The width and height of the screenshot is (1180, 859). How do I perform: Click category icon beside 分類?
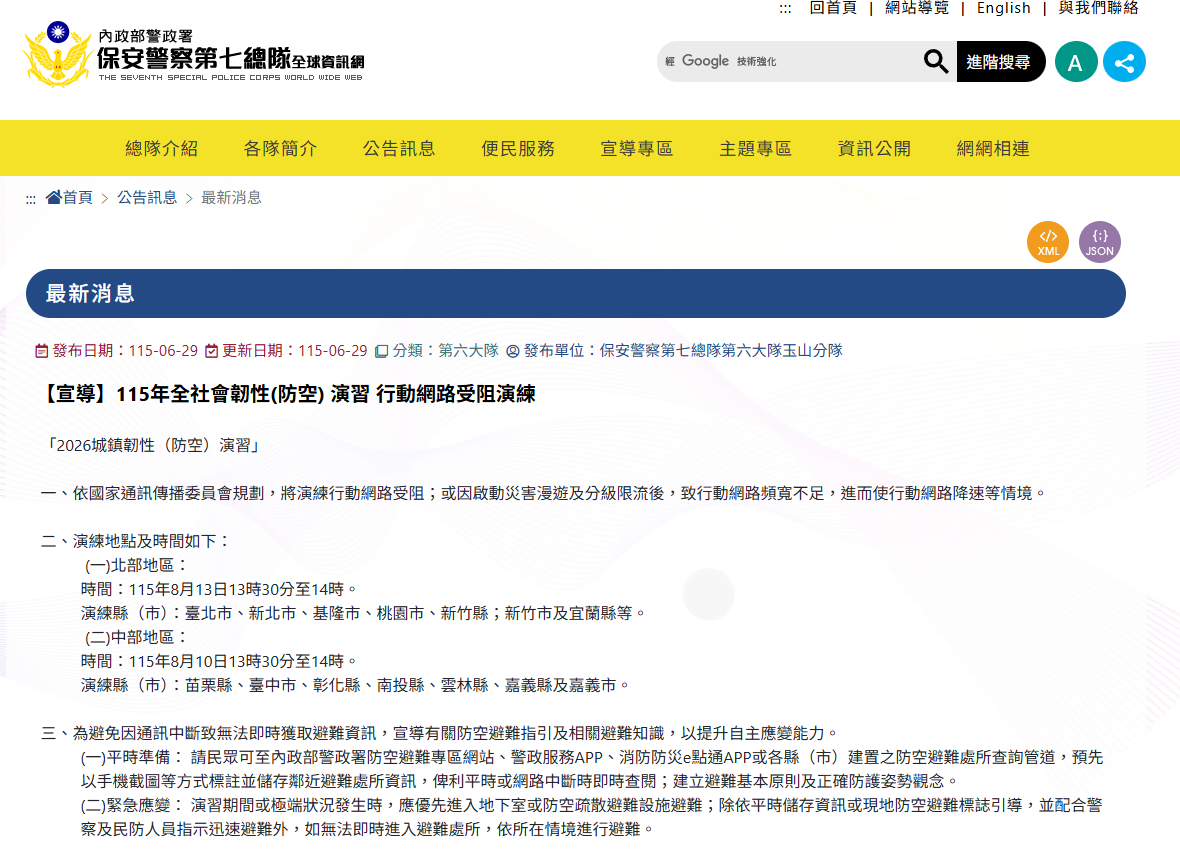pyautogui.click(x=382, y=351)
